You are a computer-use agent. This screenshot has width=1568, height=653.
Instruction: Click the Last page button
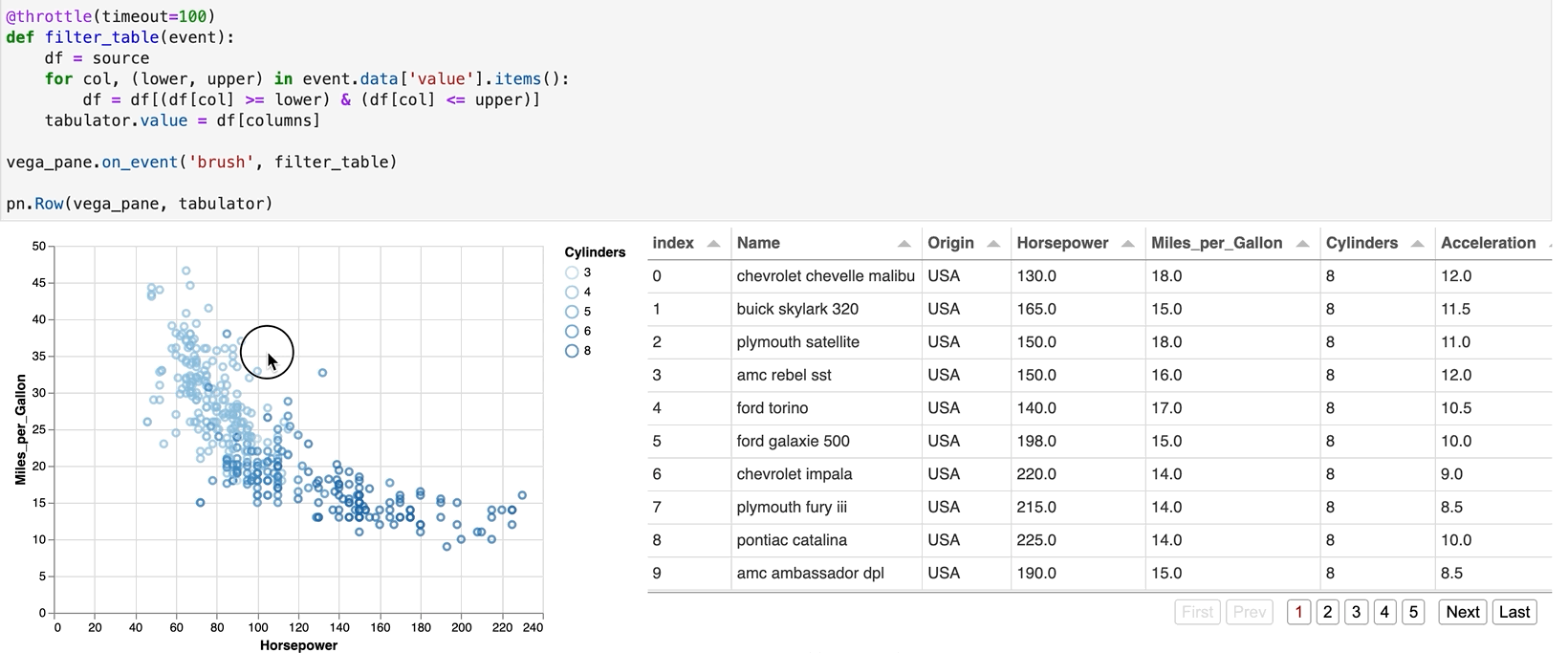(x=1514, y=612)
